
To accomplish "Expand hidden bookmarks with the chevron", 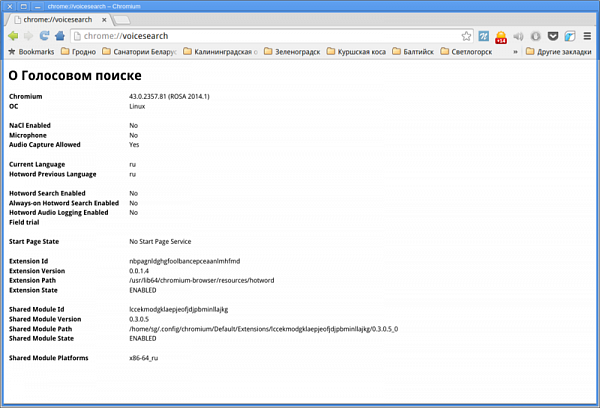I will click(x=515, y=52).
